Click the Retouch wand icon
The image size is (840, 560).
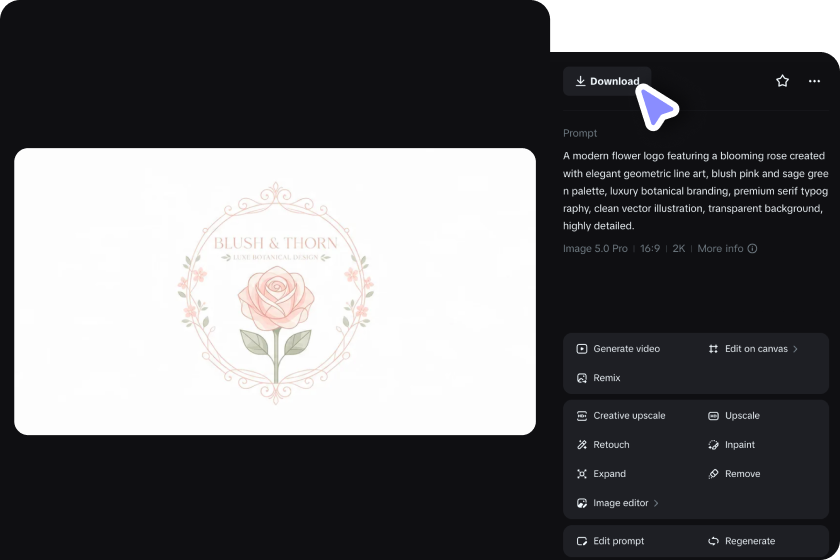tap(582, 445)
